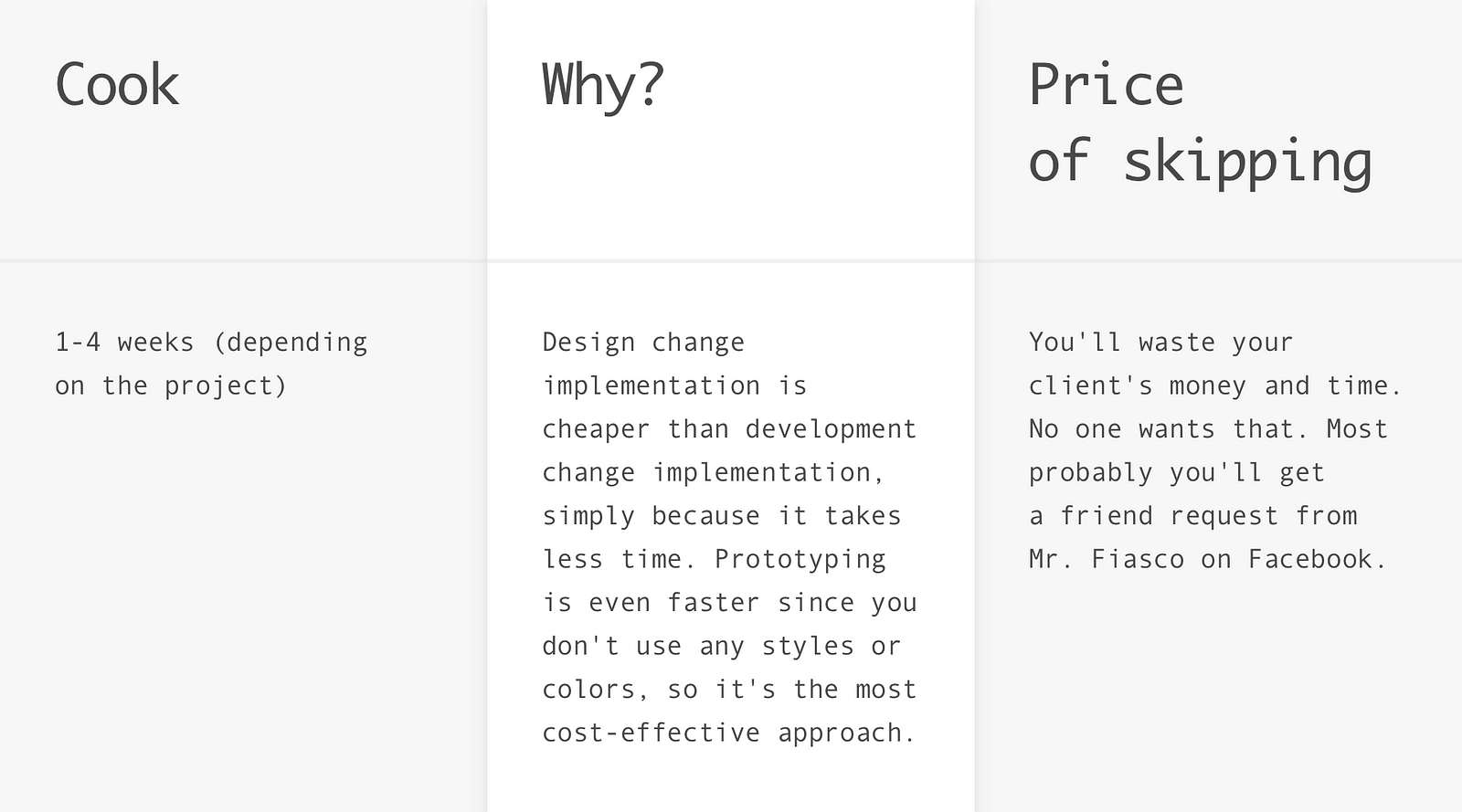Click "You'll waste your" text line

coord(1160,343)
